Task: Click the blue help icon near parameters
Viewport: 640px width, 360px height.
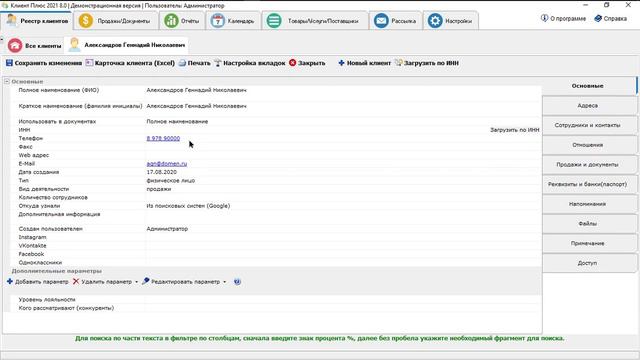Action: point(237,282)
